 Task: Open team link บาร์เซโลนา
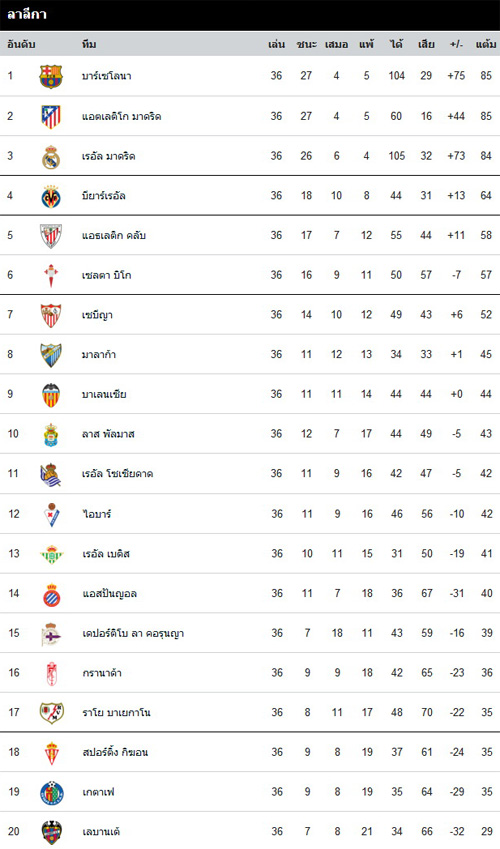(107, 76)
